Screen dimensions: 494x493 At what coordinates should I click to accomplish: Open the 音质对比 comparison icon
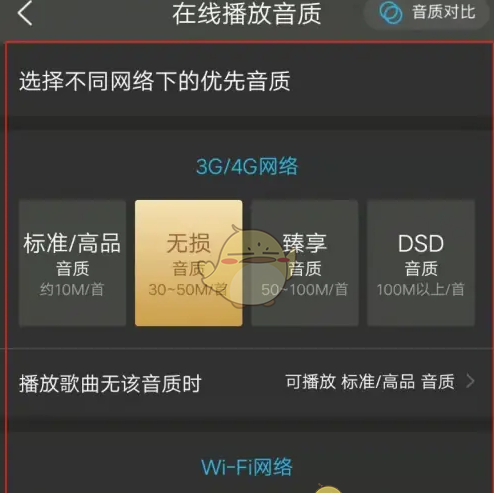point(391,13)
